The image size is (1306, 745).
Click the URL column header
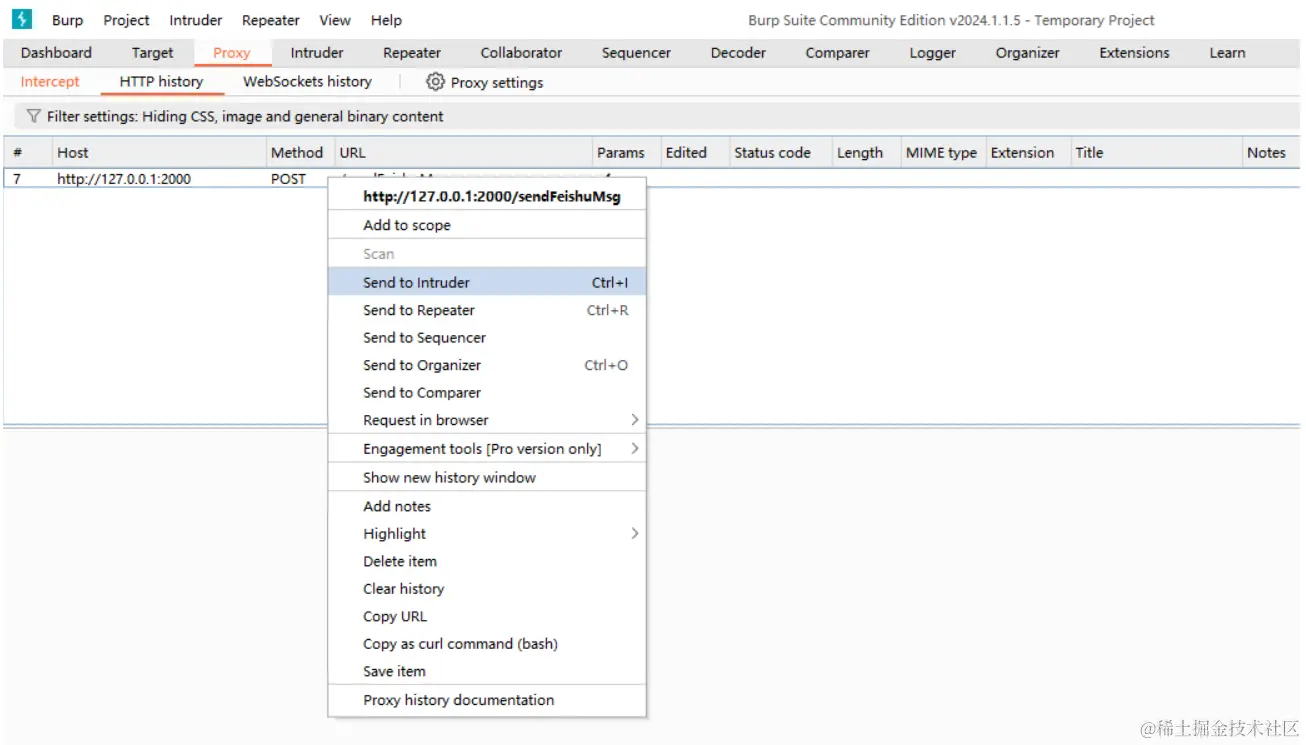(x=463, y=153)
